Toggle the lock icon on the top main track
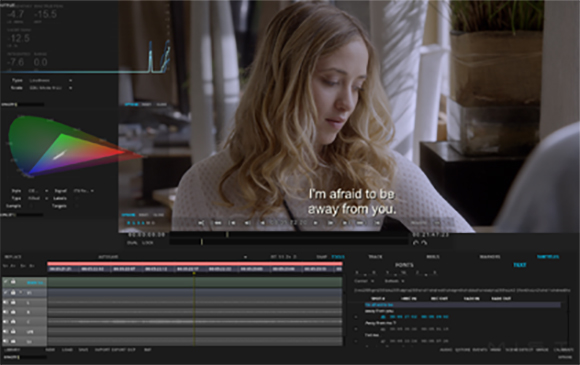 13,282
